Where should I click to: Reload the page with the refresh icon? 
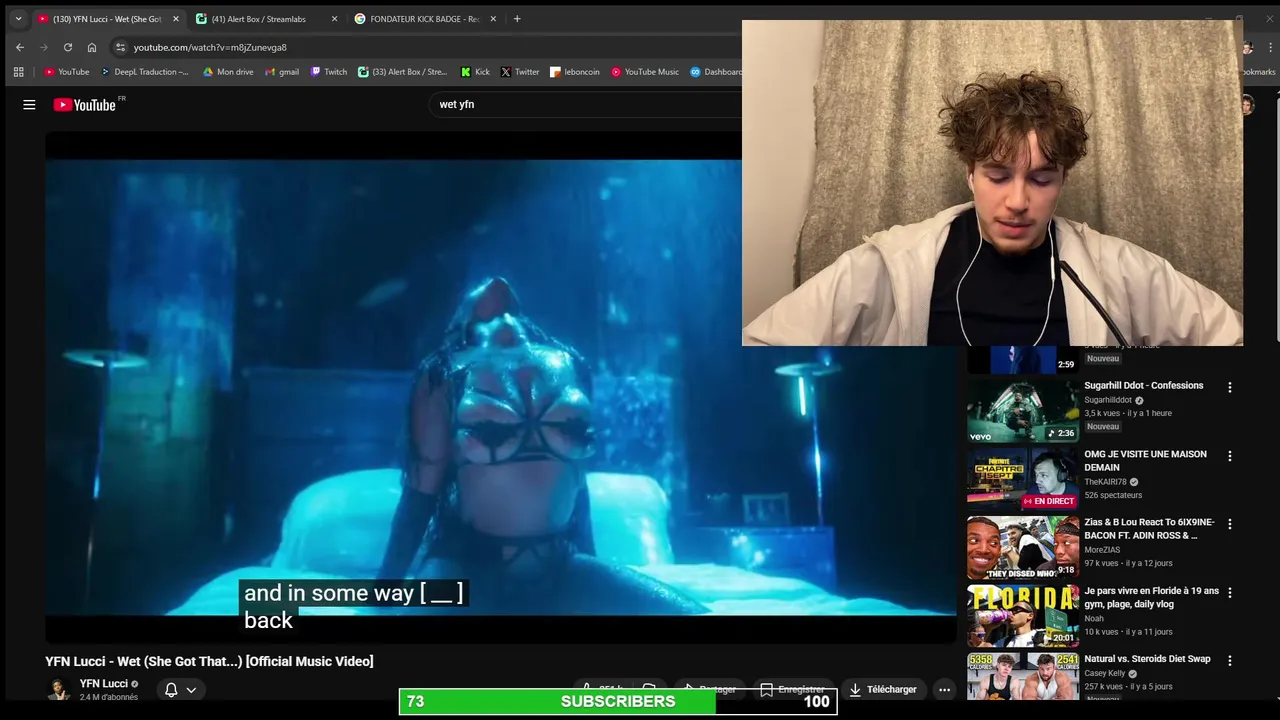(67, 47)
